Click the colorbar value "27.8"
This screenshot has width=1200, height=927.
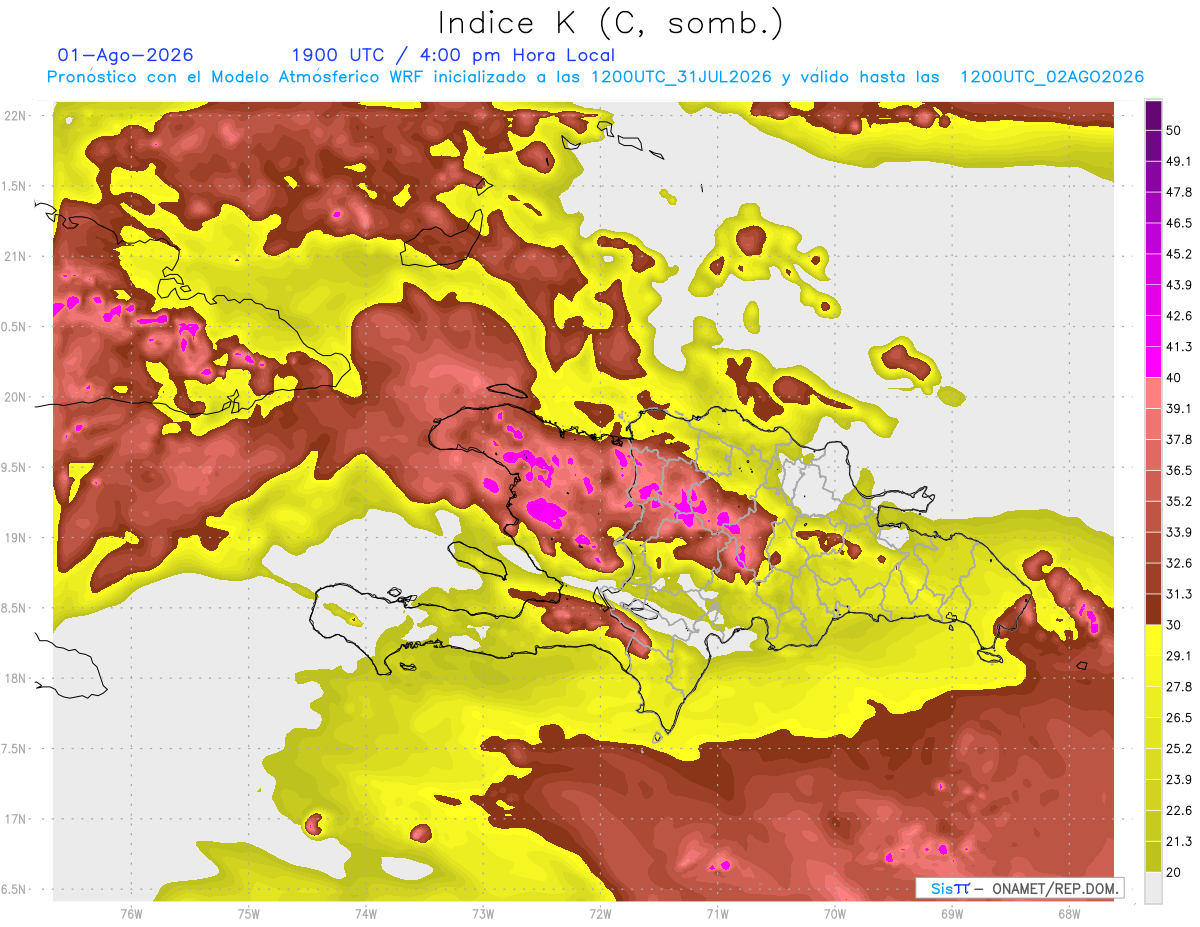pos(1179,687)
